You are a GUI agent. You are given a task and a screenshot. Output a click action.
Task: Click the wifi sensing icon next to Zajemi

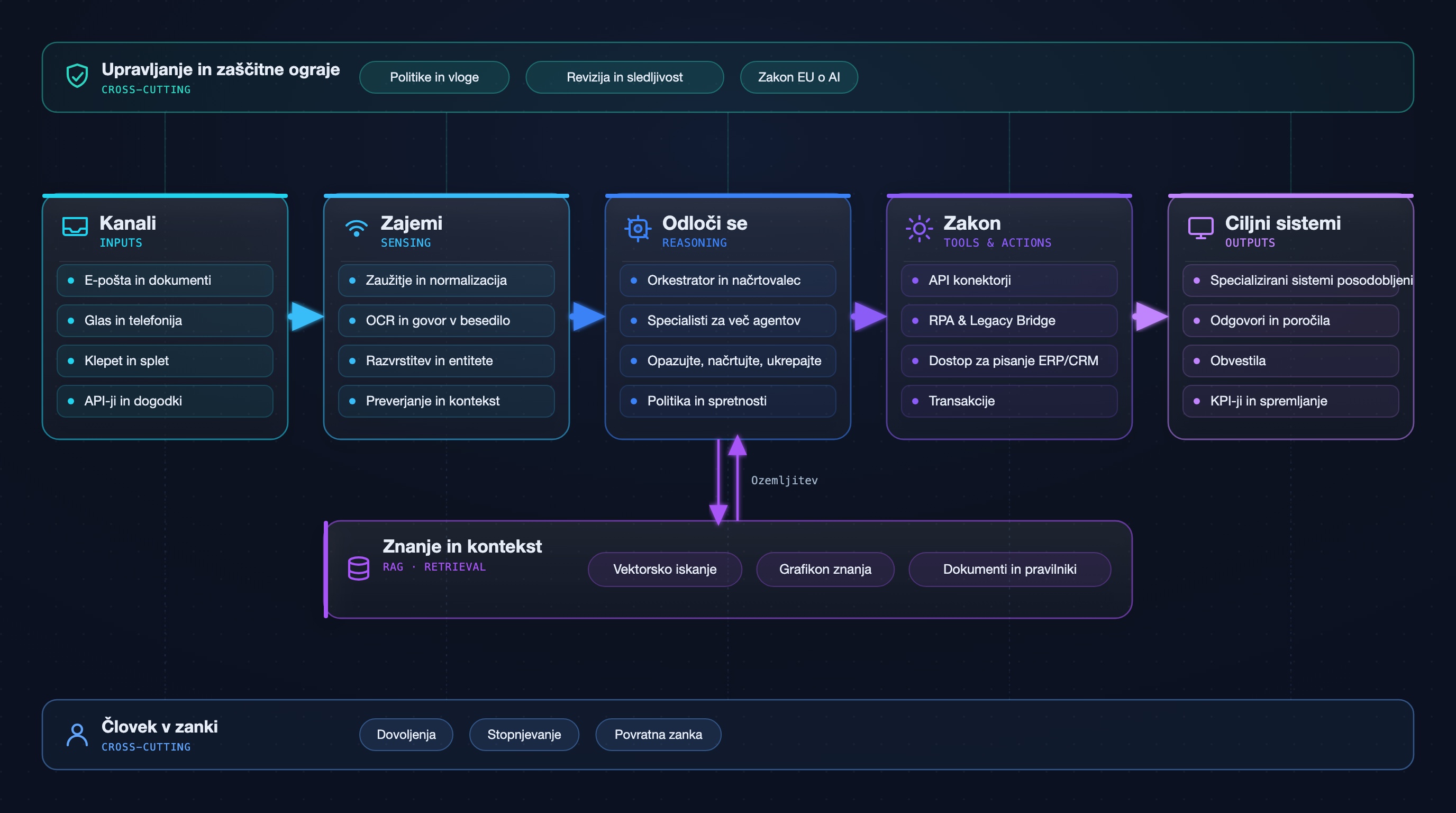356,227
